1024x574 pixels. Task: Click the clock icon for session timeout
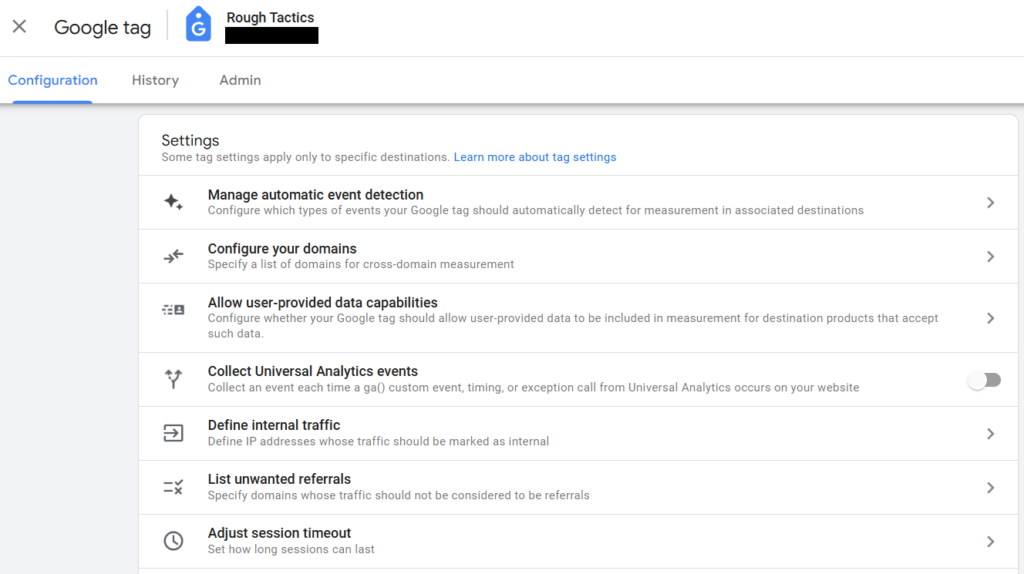click(x=173, y=541)
